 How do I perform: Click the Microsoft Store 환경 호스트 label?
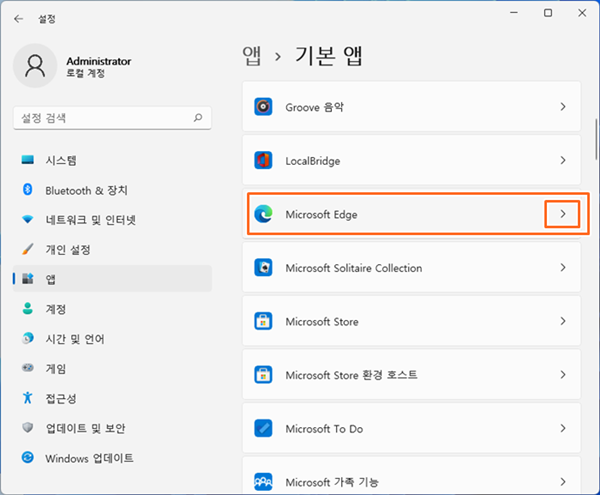pyautogui.click(x=351, y=375)
